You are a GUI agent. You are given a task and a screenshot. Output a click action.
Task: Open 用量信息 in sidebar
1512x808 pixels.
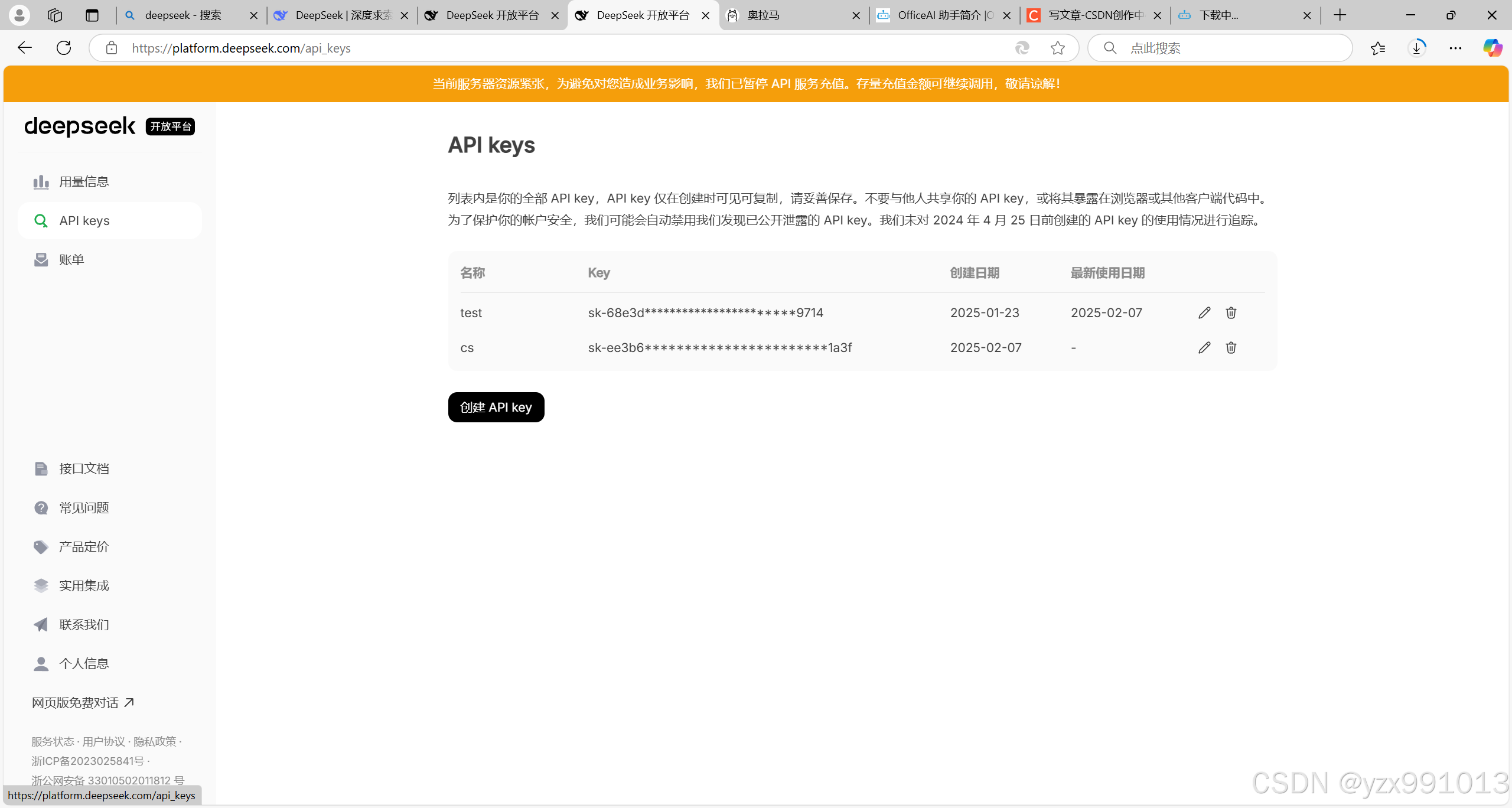point(84,182)
